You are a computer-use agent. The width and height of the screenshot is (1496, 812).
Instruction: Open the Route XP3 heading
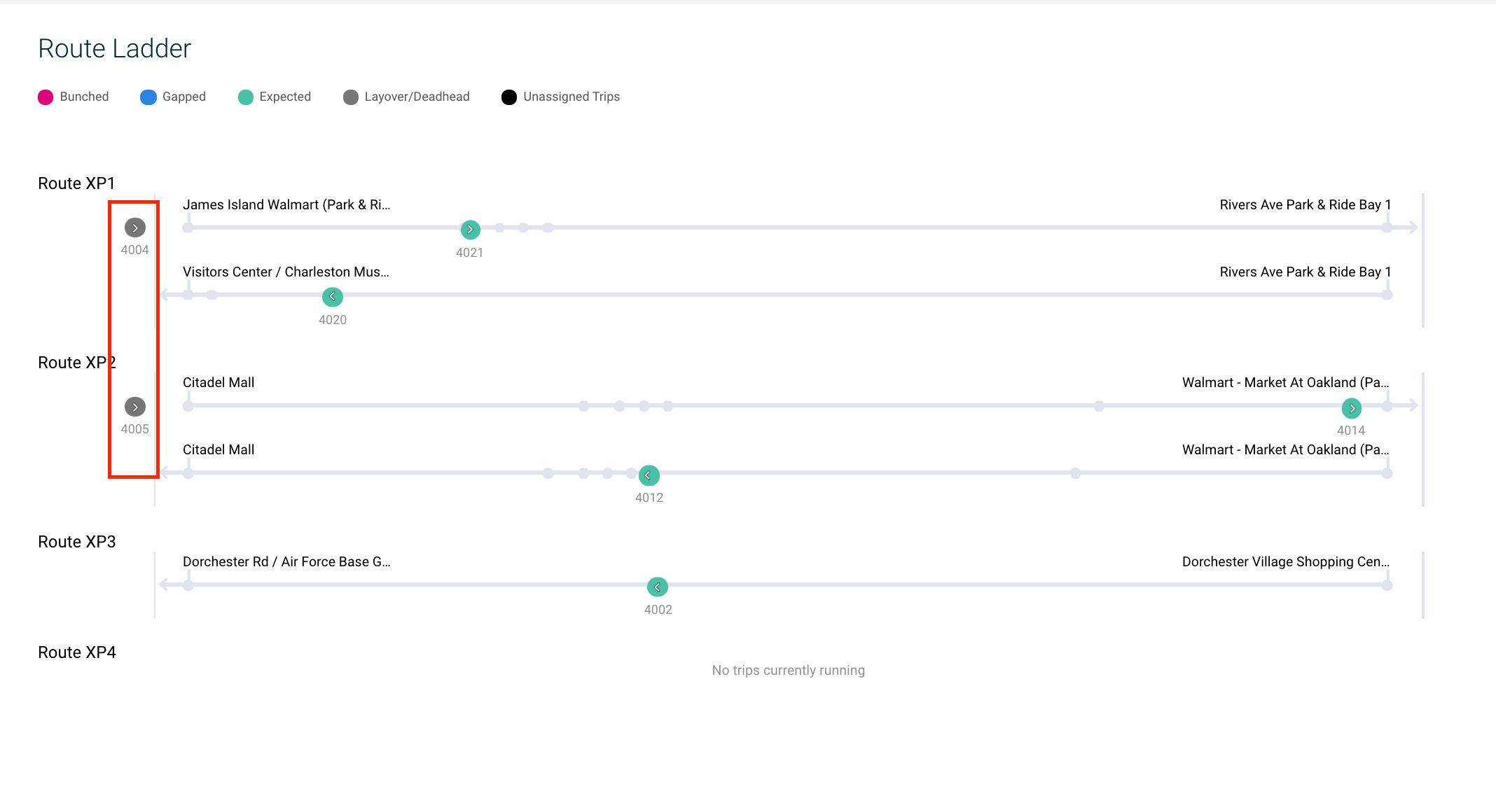[76, 542]
